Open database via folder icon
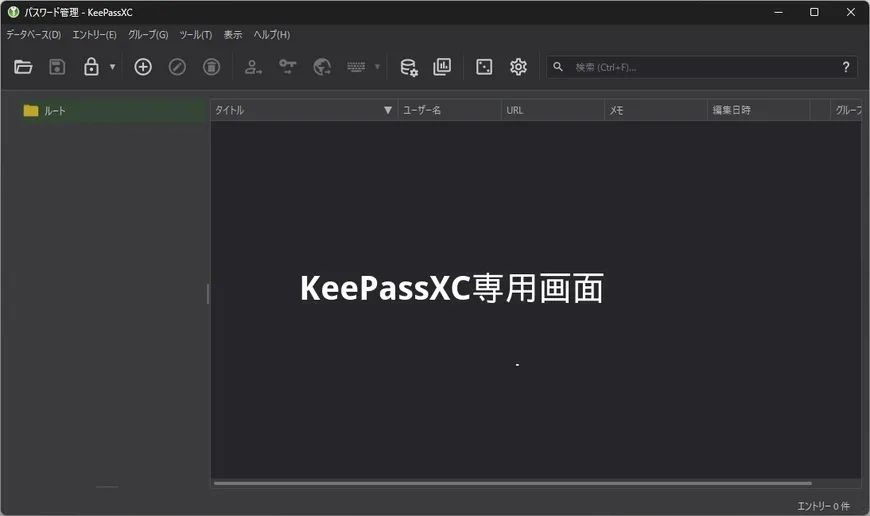This screenshot has width=870, height=516. tap(23, 67)
